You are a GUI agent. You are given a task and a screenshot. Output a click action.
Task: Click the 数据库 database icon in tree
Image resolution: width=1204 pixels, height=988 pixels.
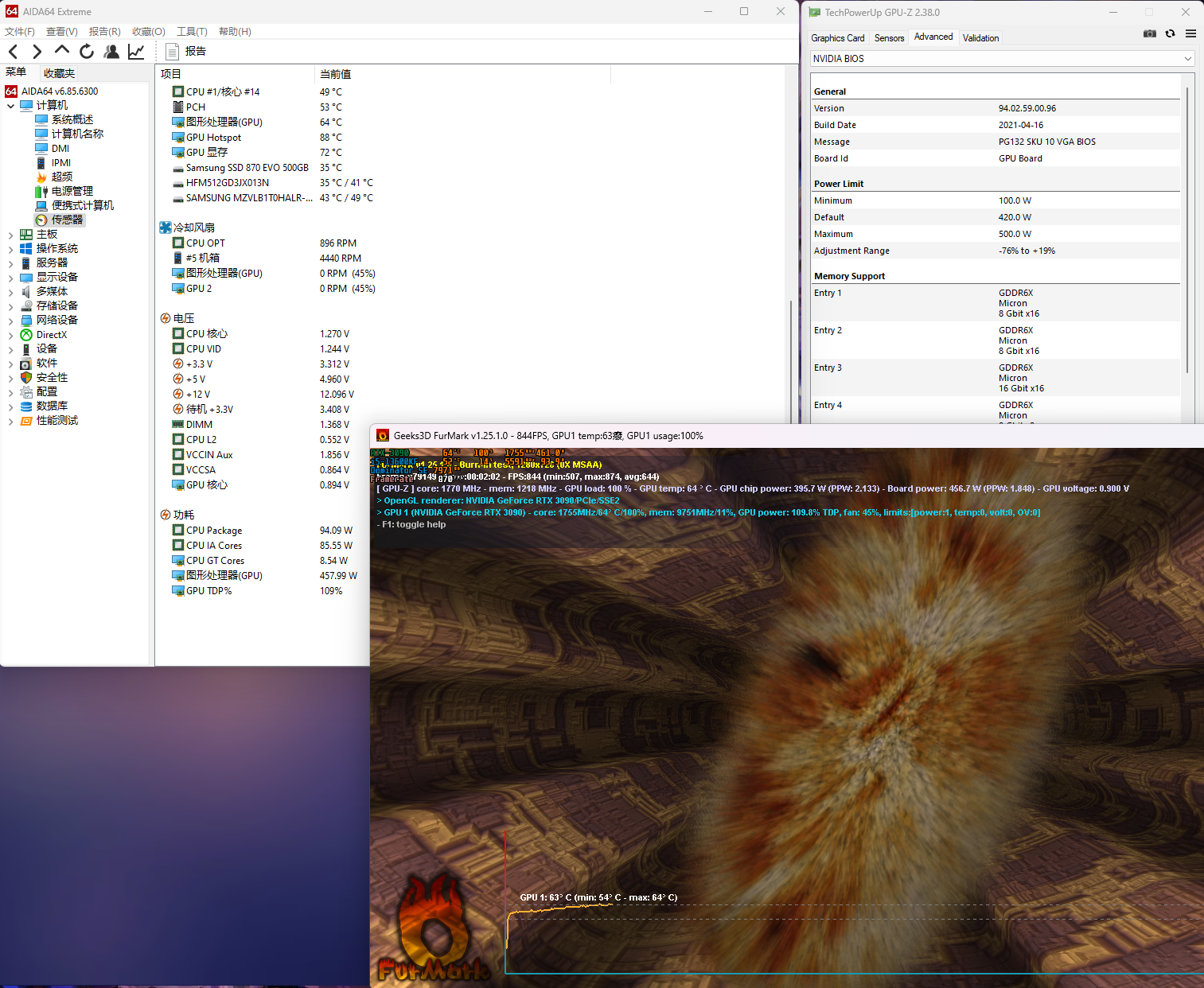point(26,406)
